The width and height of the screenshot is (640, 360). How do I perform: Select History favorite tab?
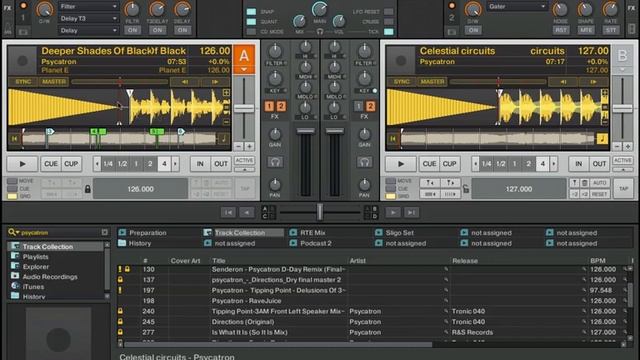tap(140, 243)
